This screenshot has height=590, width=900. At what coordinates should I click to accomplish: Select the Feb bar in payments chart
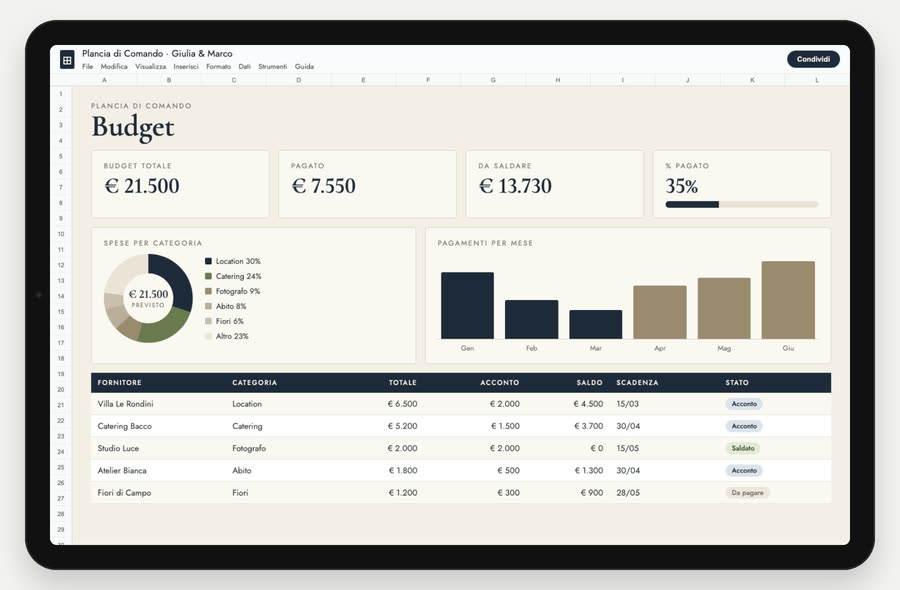(532, 319)
